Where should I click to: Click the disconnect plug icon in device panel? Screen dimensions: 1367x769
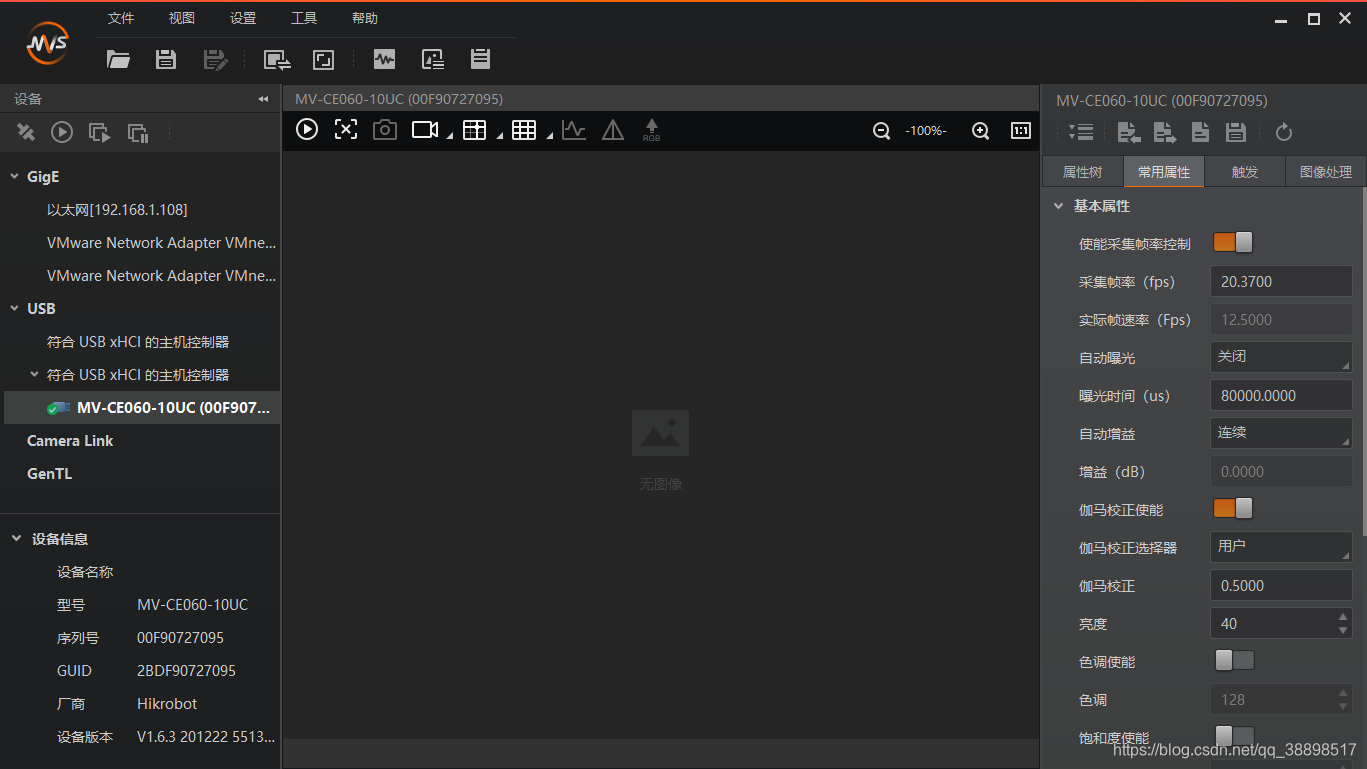[26, 132]
